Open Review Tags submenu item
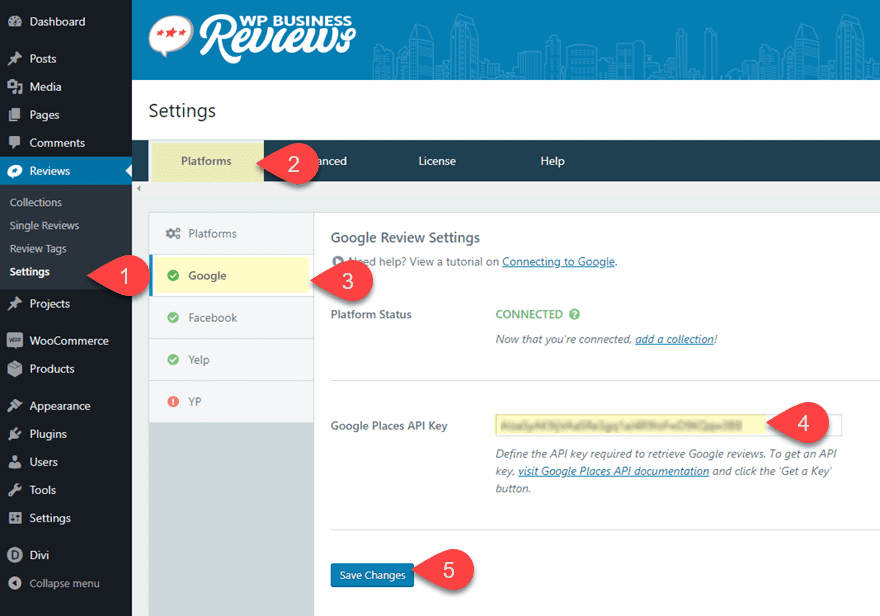Image resolution: width=880 pixels, height=616 pixels. tap(38, 248)
